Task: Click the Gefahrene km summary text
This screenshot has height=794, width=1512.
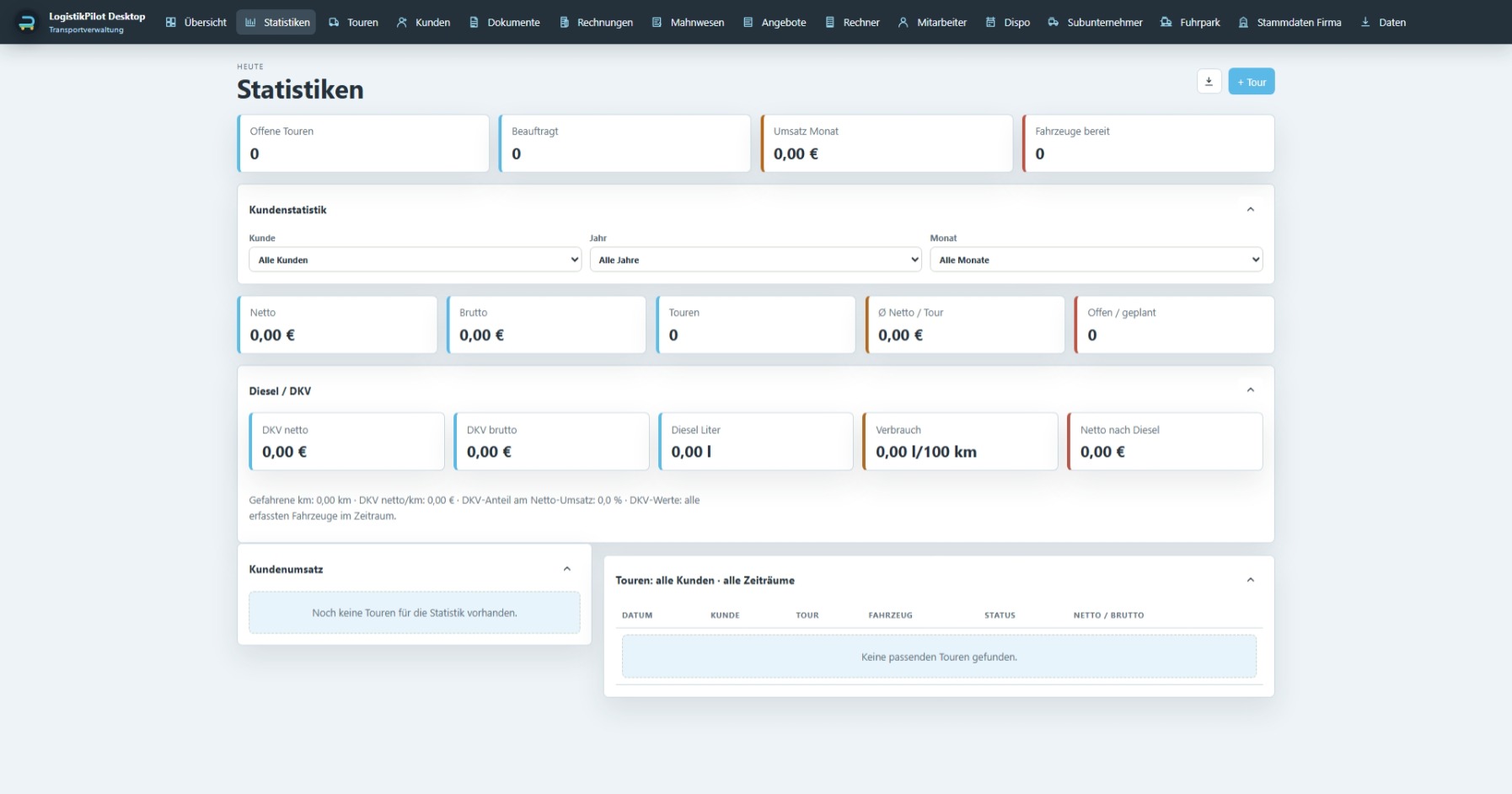Action: pos(475,508)
